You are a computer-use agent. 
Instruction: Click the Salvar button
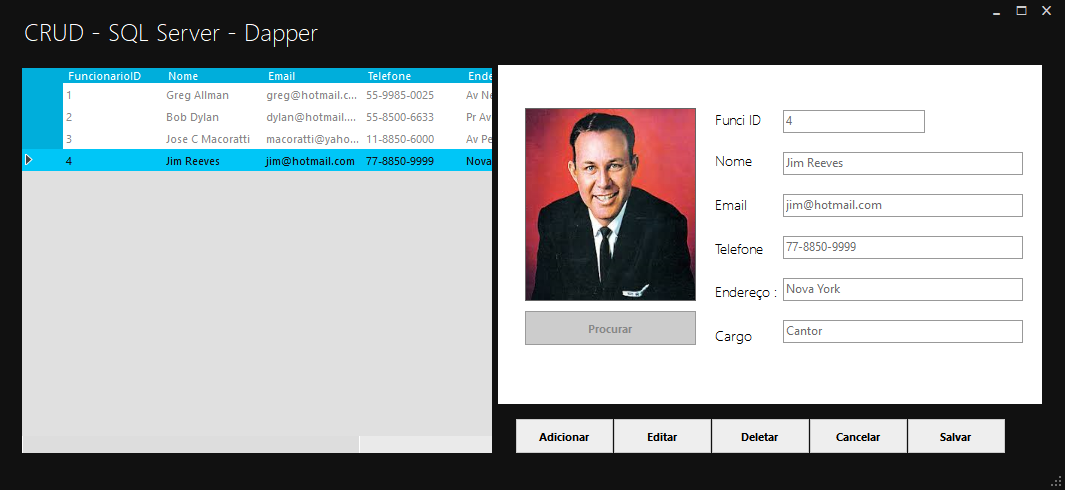click(x=956, y=436)
